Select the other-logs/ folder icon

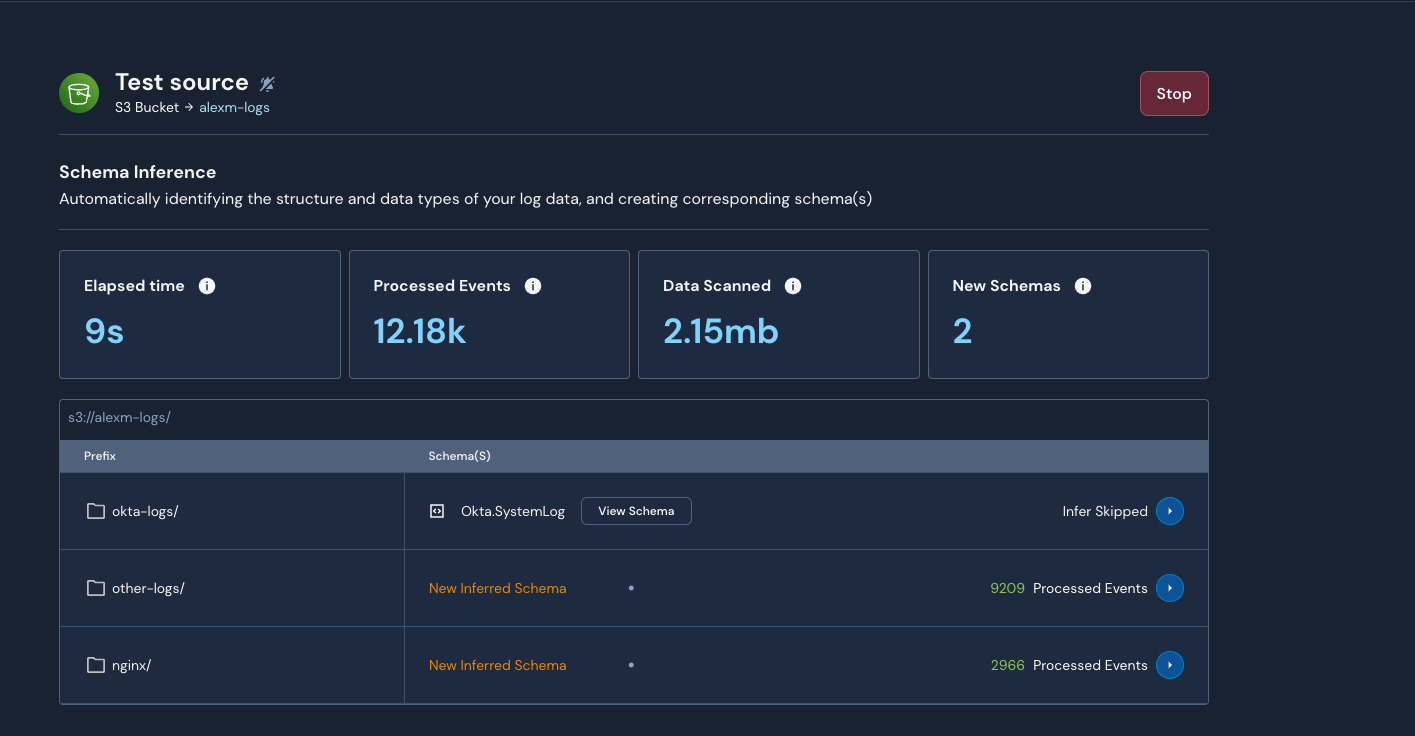pos(96,588)
